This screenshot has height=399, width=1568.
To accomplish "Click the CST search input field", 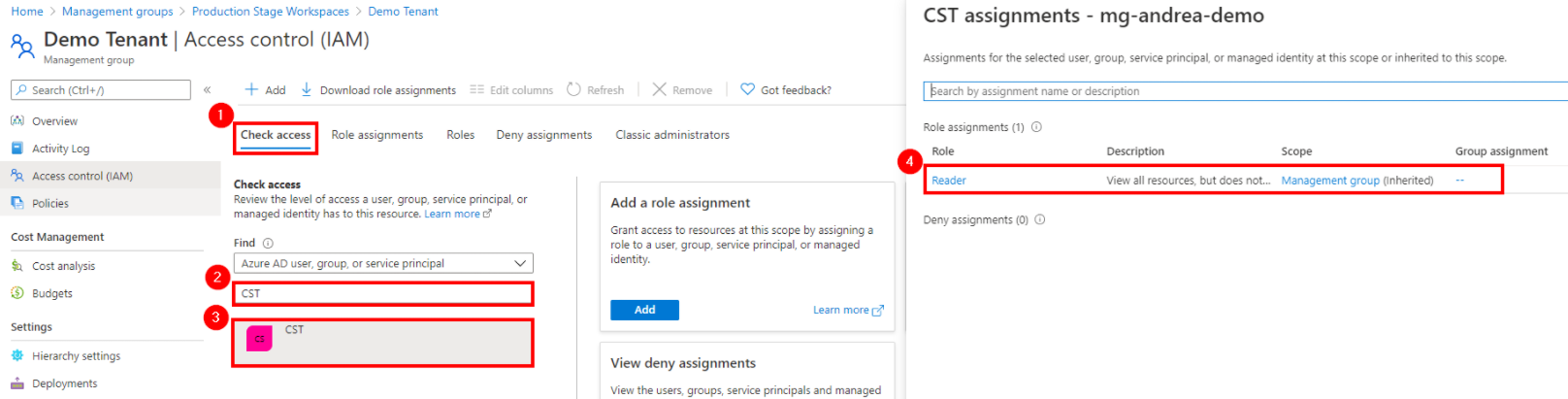I will (x=383, y=293).
